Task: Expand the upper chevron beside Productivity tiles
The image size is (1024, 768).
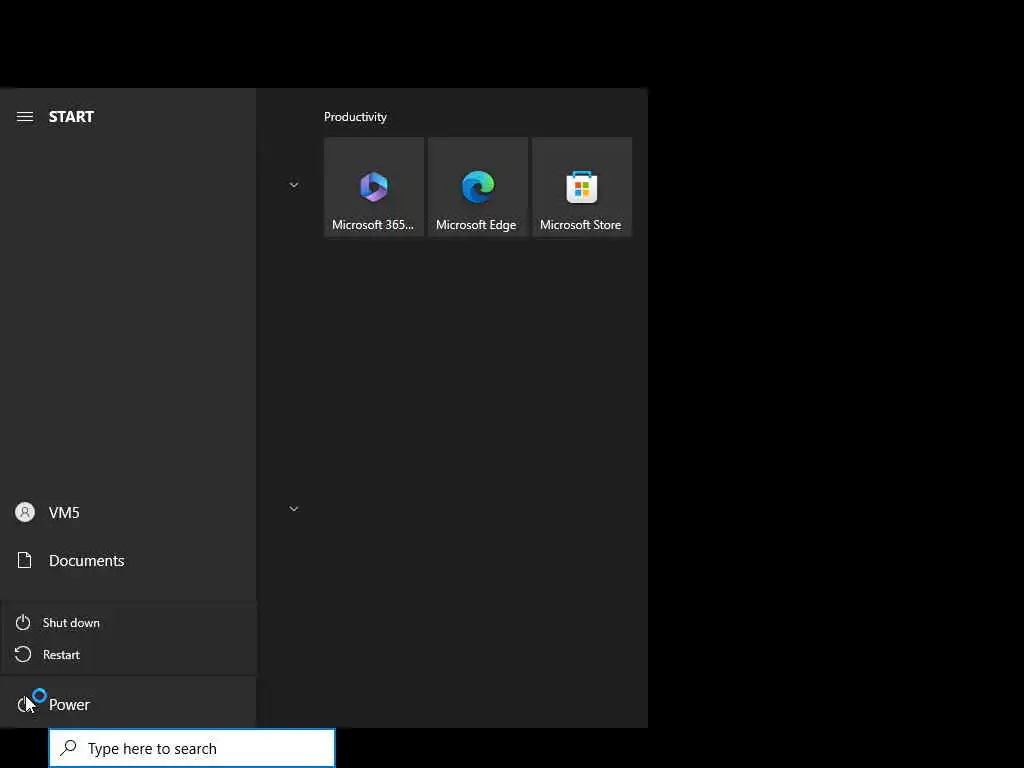Action: [x=294, y=185]
